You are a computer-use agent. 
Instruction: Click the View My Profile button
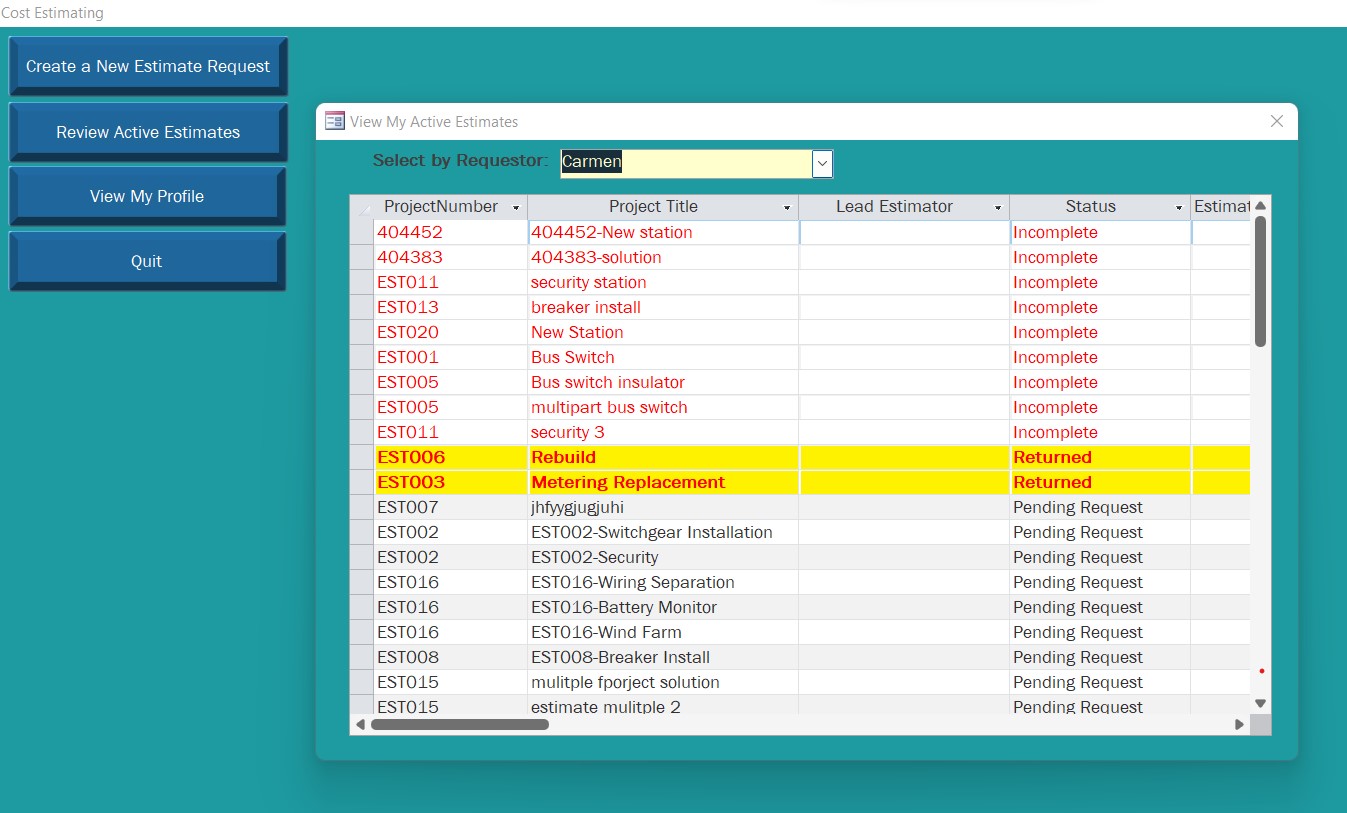pos(147,196)
